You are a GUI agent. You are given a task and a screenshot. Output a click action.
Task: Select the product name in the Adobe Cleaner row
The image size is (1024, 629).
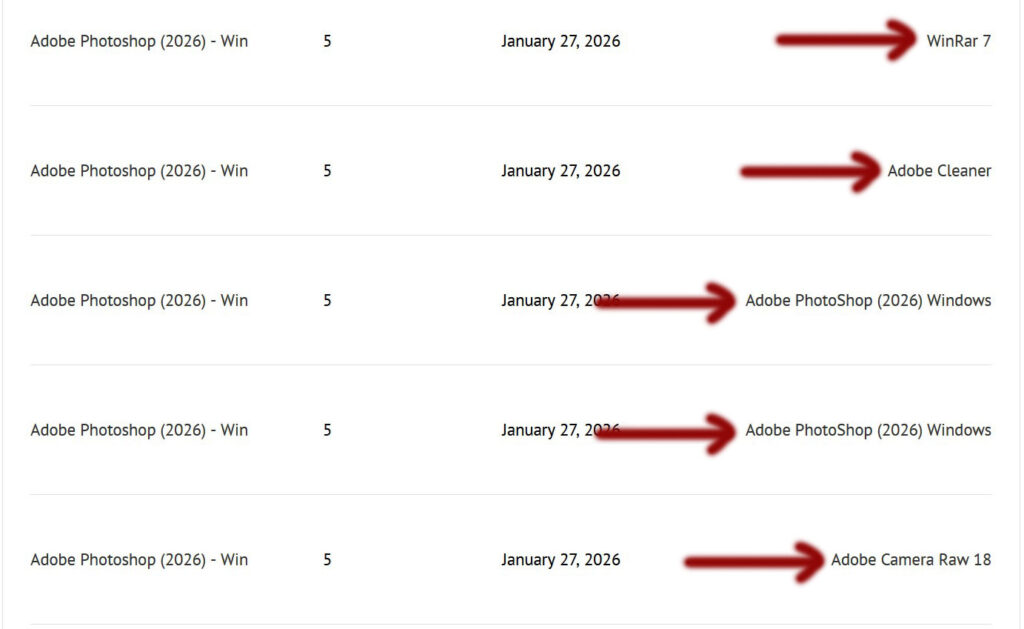139,171
